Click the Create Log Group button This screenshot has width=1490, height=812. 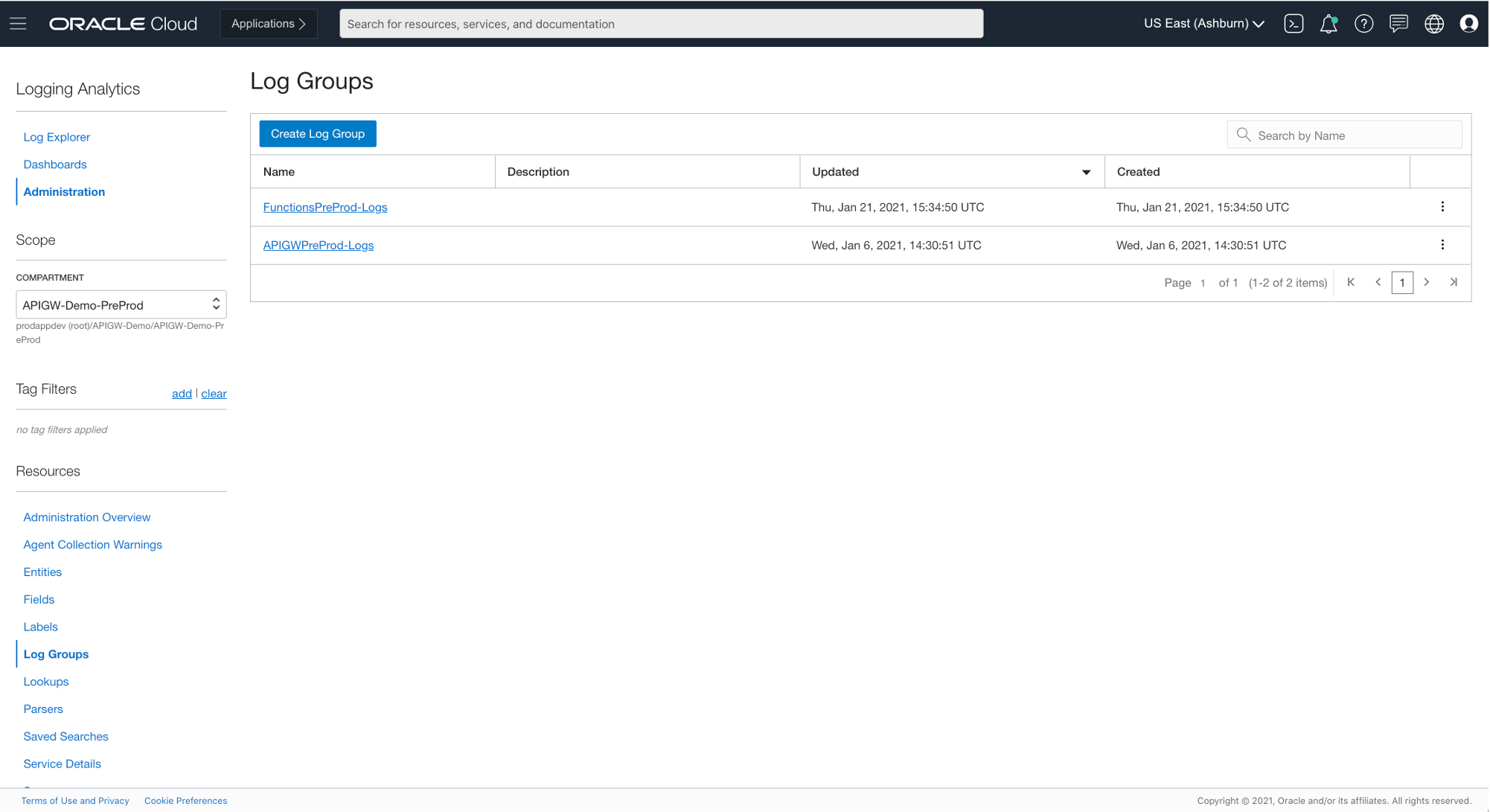coord(317,133)
